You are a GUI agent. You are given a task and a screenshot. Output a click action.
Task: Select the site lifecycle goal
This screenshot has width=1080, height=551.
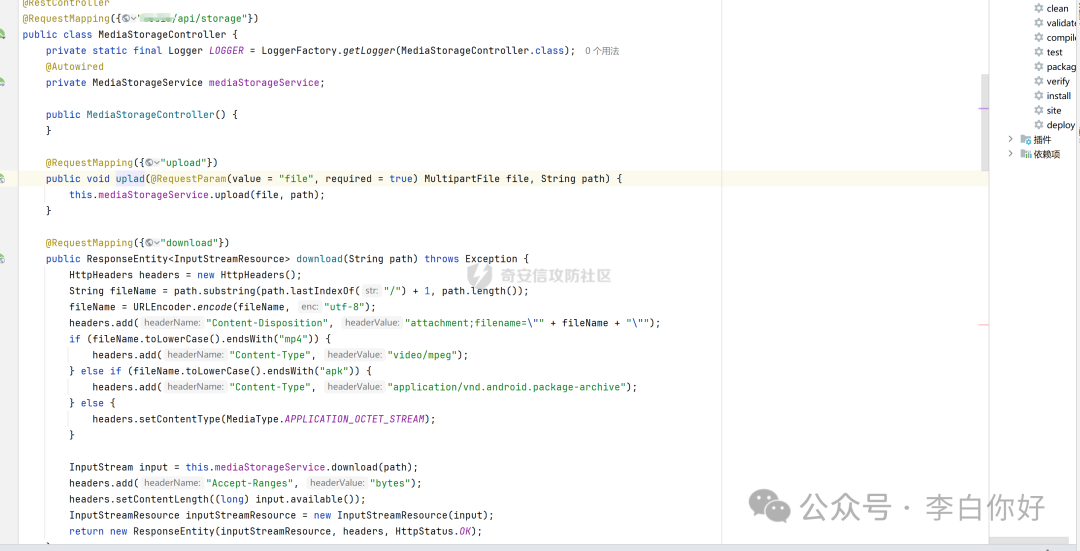(x=1054, y=110)
